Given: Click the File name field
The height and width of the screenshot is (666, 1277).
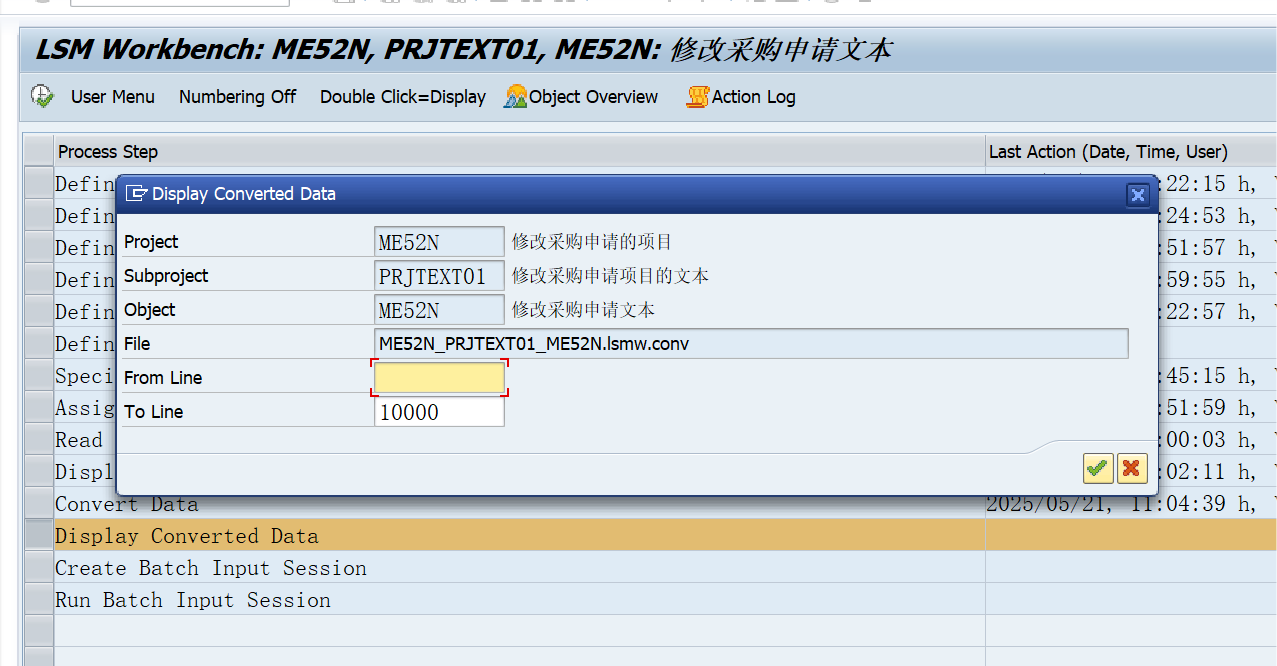Looking at the screenshot, I should tap(751, 343).
